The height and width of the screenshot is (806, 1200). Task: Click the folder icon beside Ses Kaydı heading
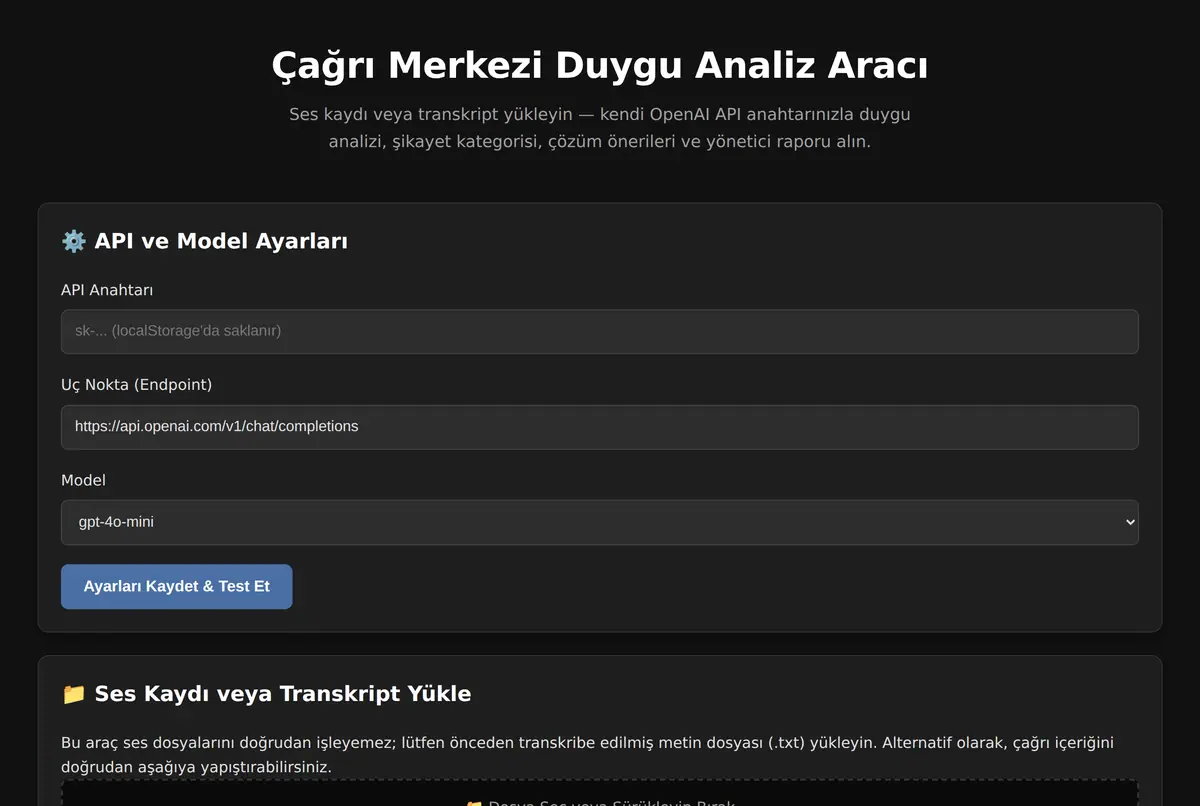tap(74, 694)
